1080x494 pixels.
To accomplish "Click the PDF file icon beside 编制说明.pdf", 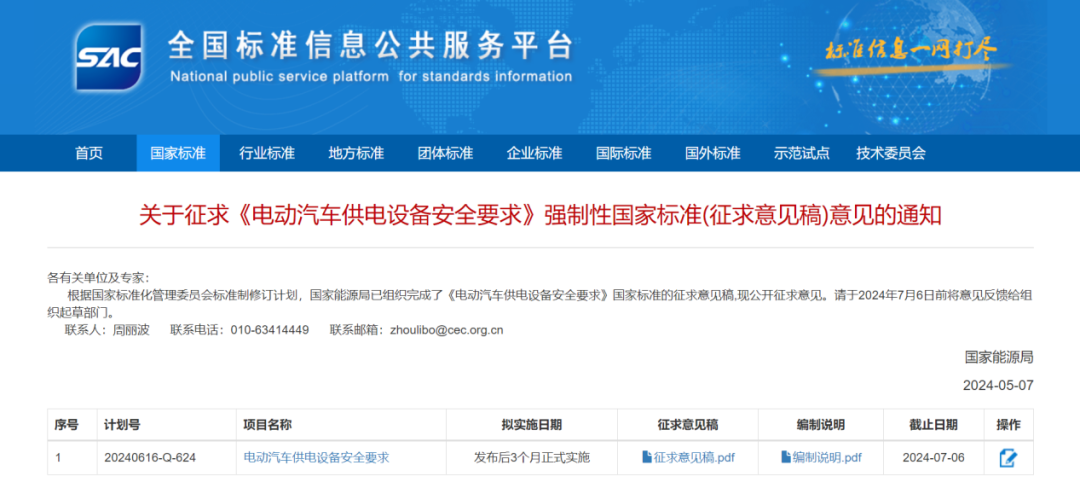I will point(786,457).
